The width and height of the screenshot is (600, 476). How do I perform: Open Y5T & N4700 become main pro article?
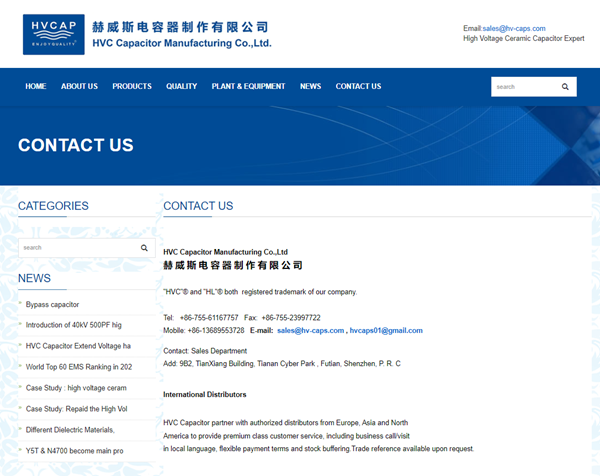pos(74,451)
